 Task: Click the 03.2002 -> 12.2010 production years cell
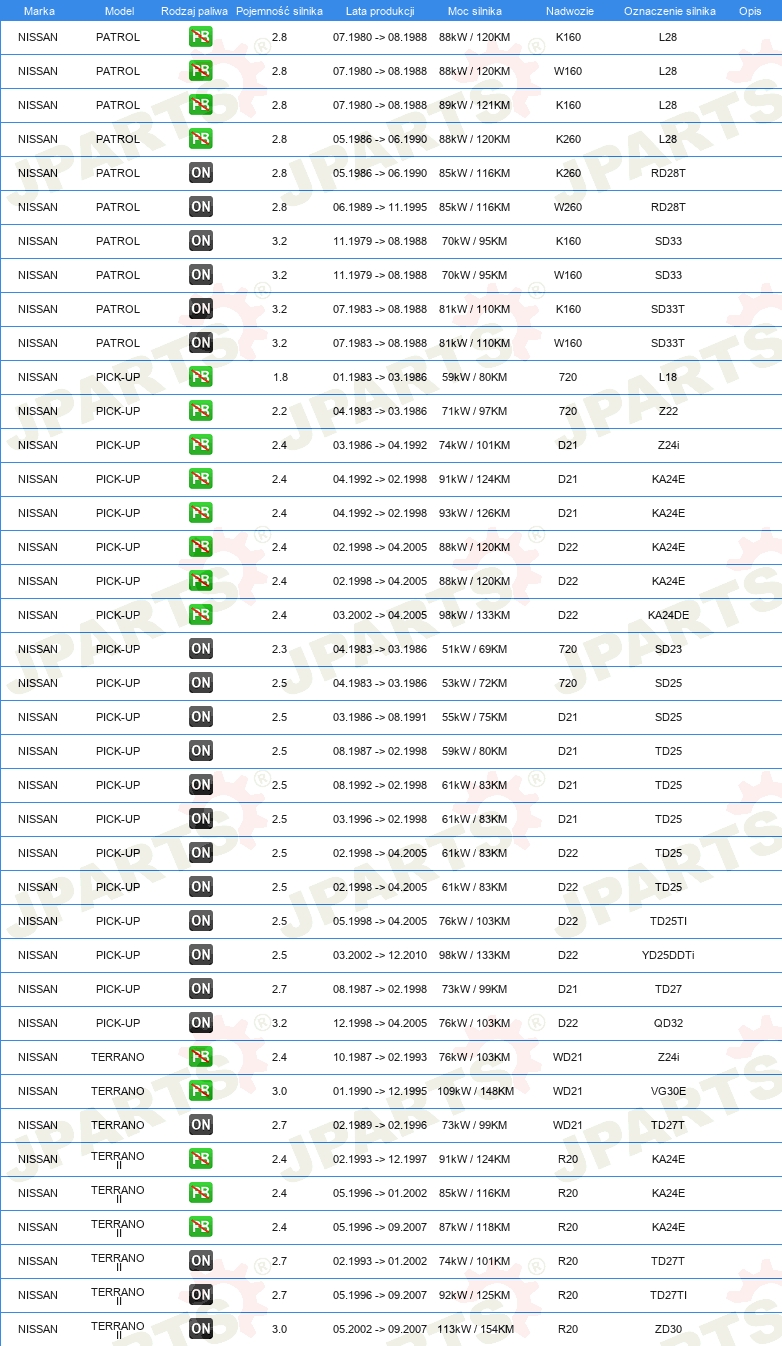(380, 955)
